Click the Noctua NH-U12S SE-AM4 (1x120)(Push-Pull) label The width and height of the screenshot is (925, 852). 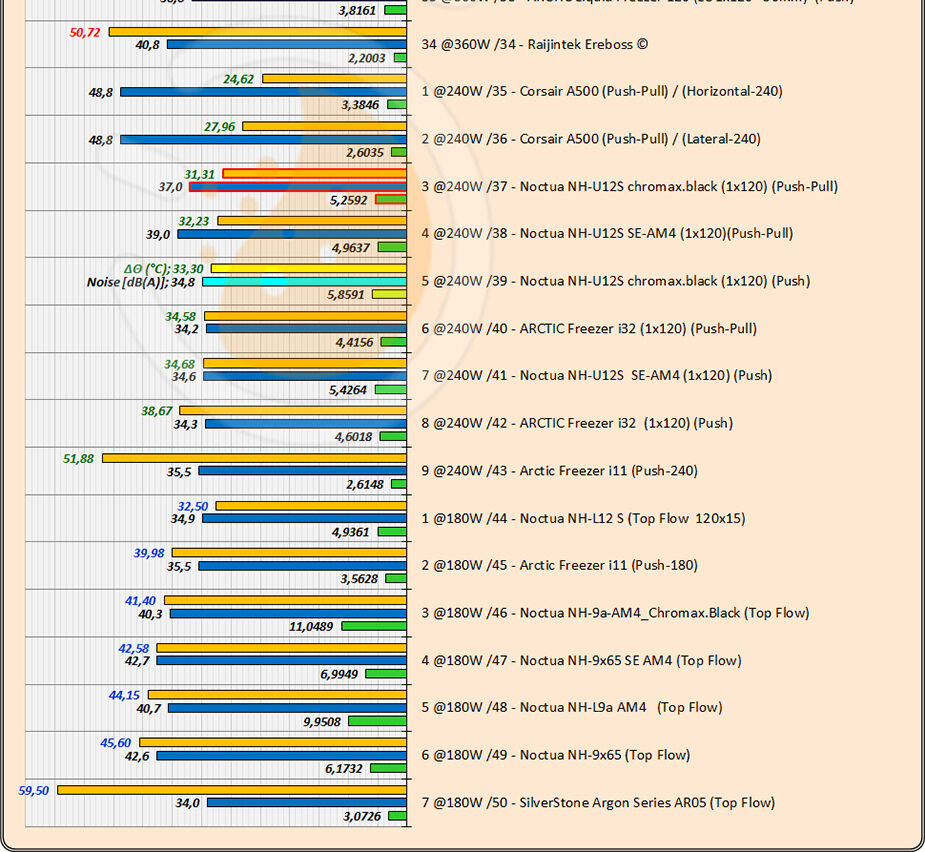tap(607, 233)
